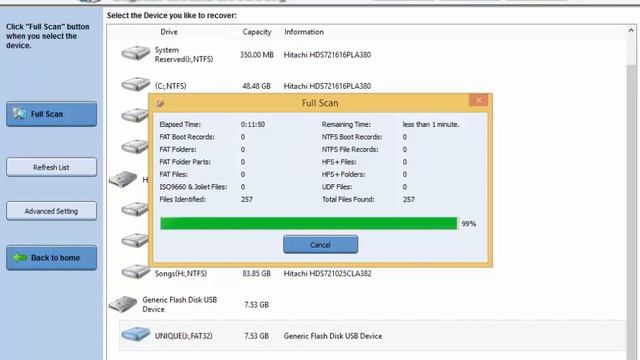Open Advanced Setting
Screen dimensions: 640x360
click(x=51, y=211)
